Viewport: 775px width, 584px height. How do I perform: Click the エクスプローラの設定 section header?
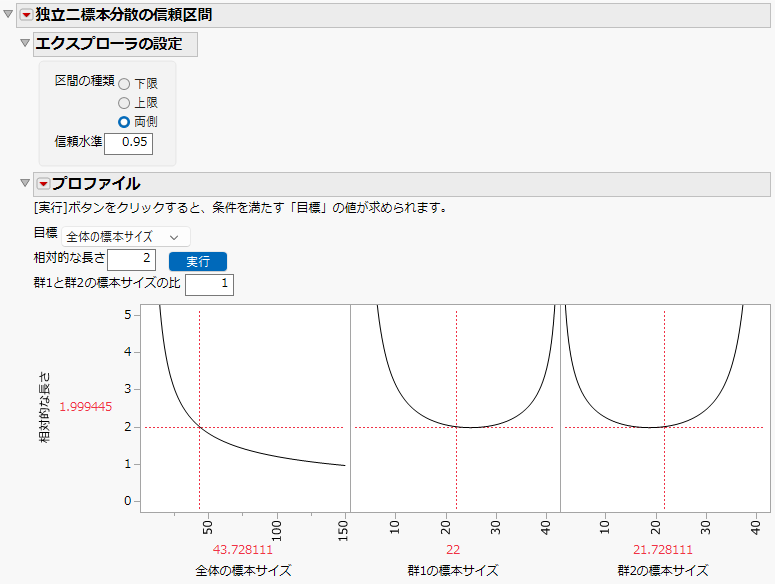(x=115, y=44)
